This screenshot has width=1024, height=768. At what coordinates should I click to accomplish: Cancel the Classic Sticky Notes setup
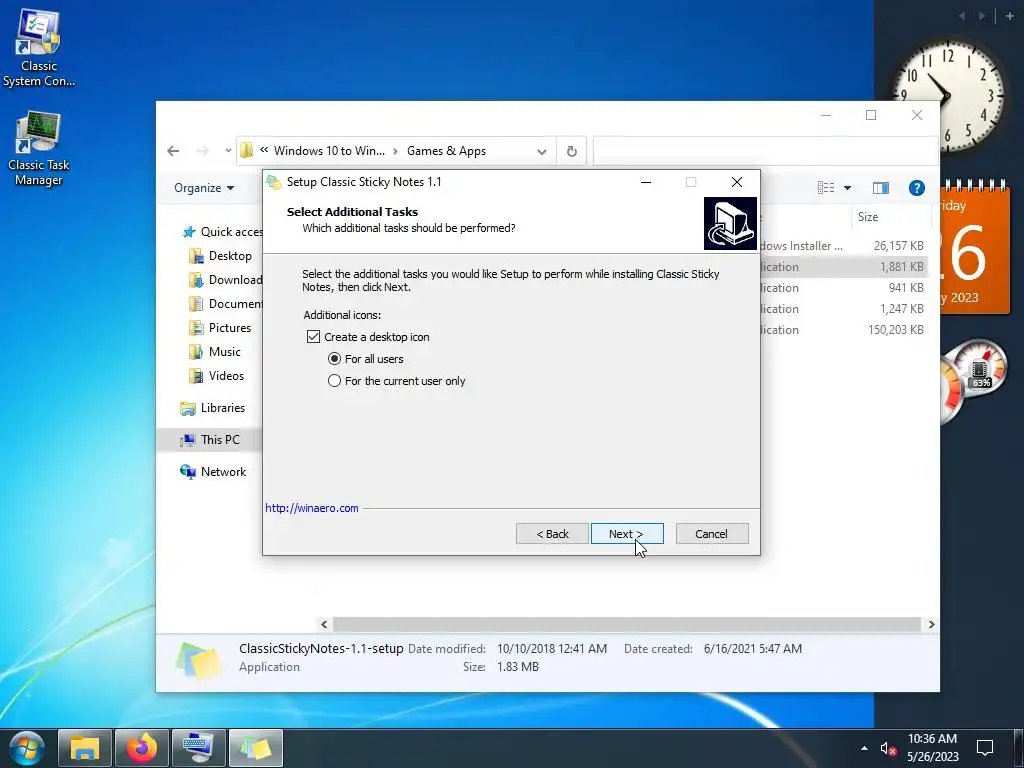pyautogui.click(x=712, y=534)
